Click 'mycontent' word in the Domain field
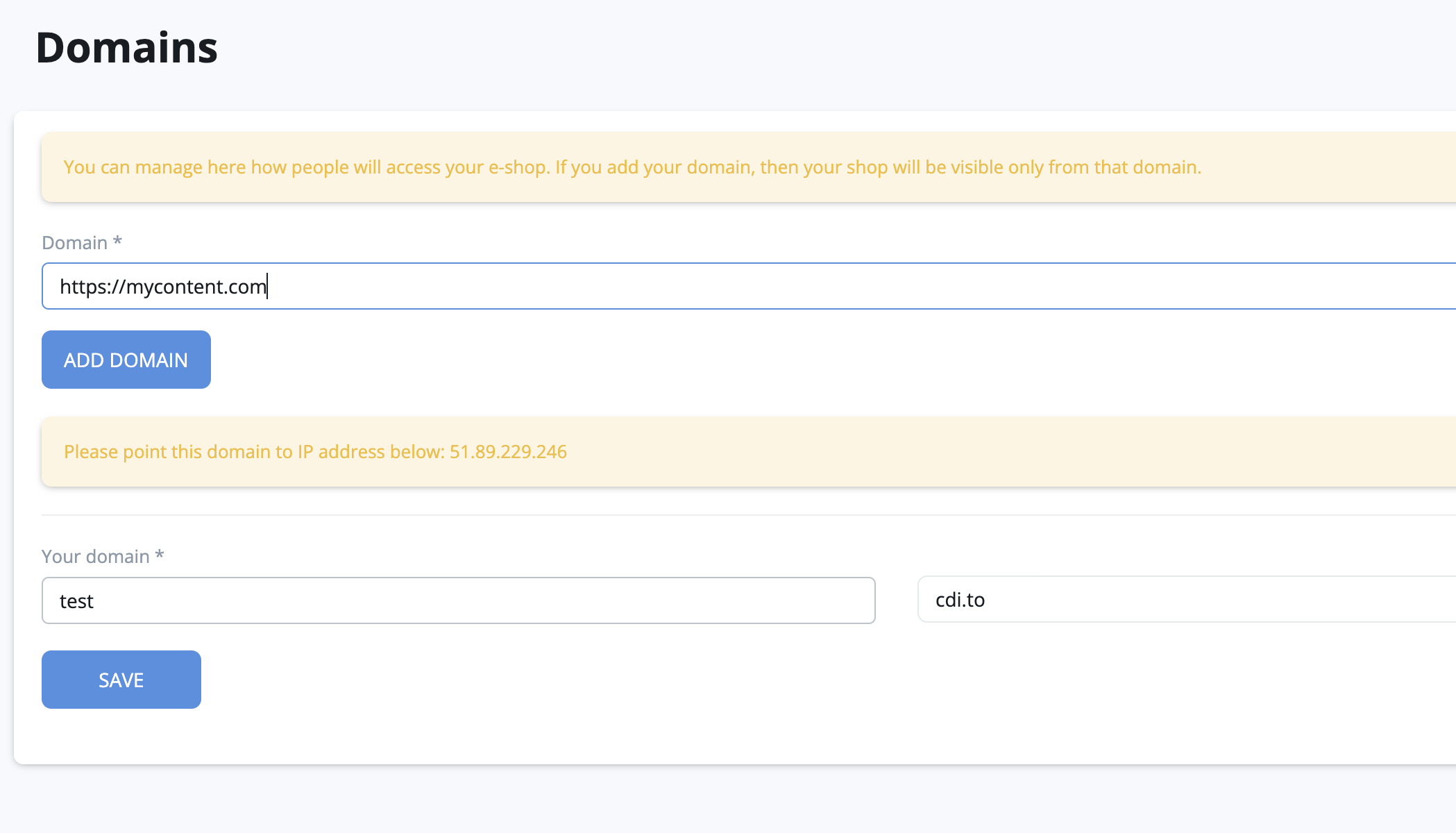1456x833 pixels. 175,287
